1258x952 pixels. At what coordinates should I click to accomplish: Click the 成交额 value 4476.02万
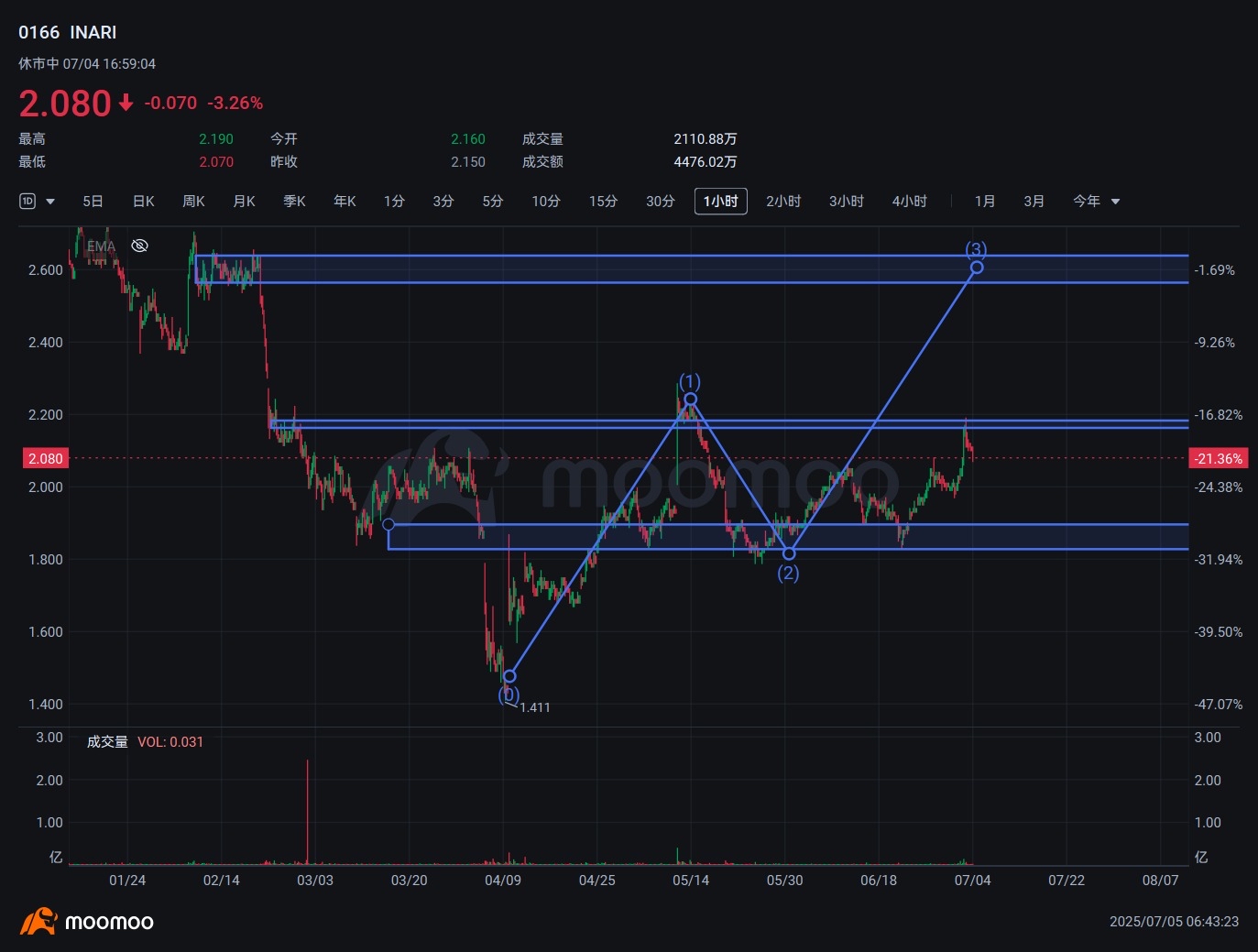pyautogui.click(x=706, y=161)
